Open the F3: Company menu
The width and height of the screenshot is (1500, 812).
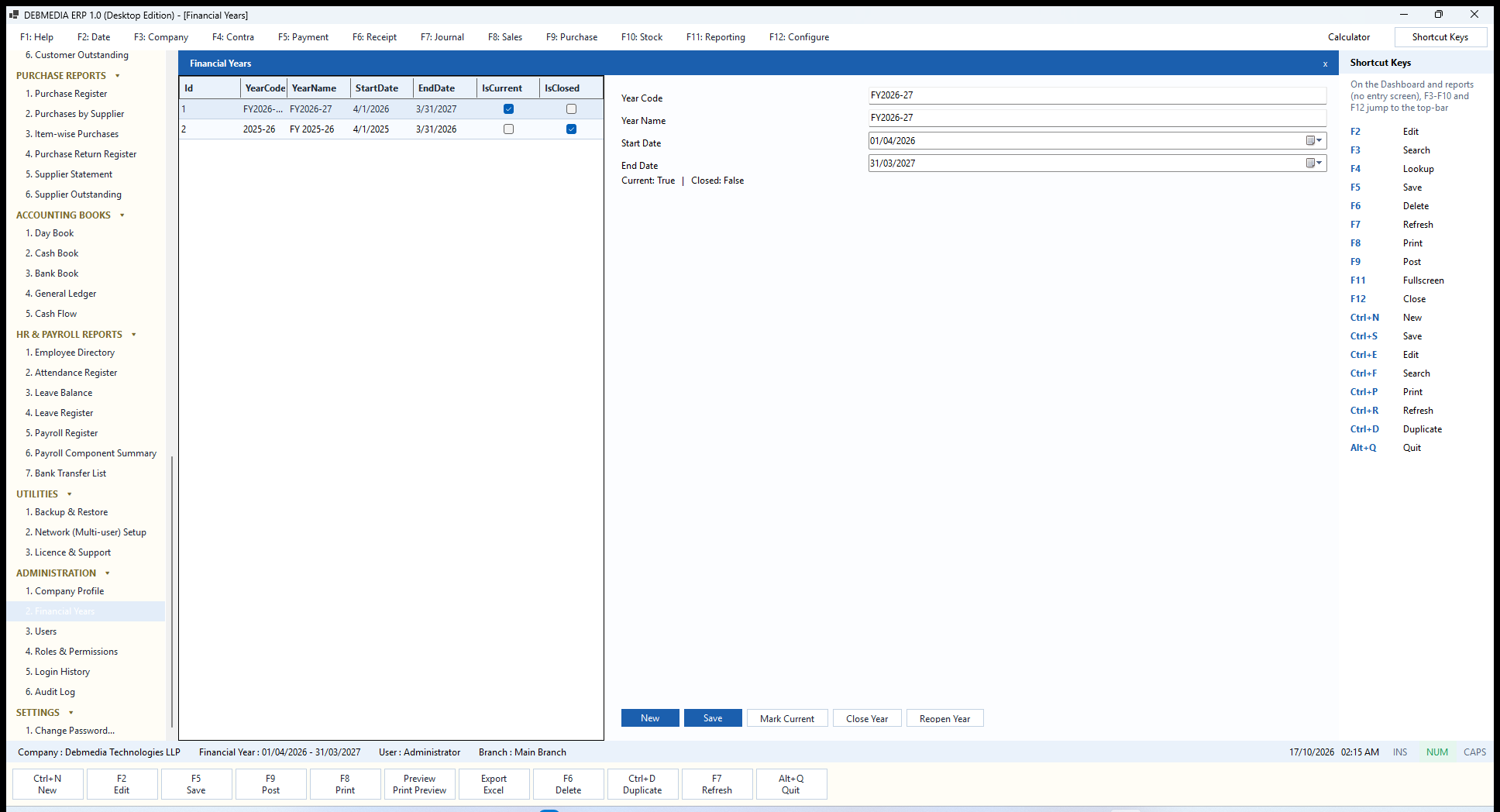pos(161,37)
